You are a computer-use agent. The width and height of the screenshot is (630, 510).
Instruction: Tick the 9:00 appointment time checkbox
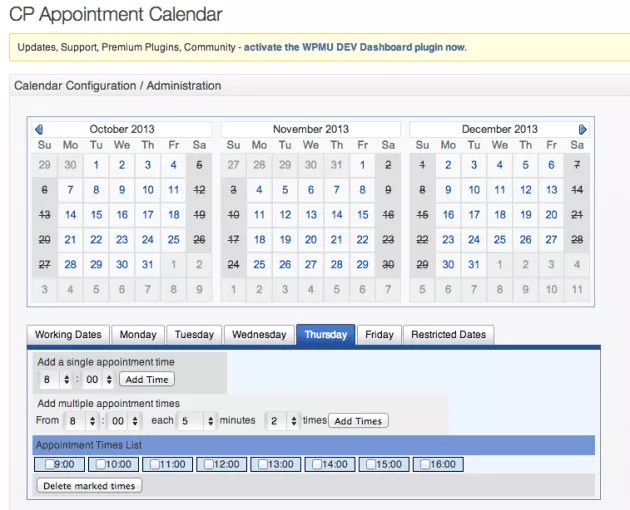click(x=49, y=465)
